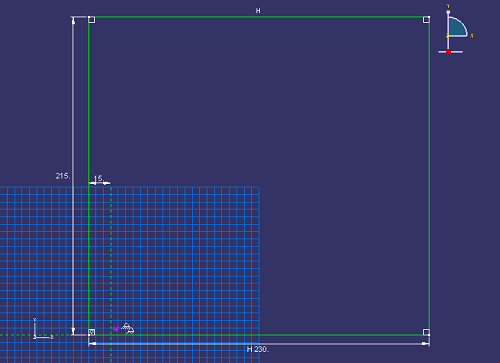Select the H 230. horizontal dimension label
This screenshot has width=500, height=363.
tap(257, 349)
